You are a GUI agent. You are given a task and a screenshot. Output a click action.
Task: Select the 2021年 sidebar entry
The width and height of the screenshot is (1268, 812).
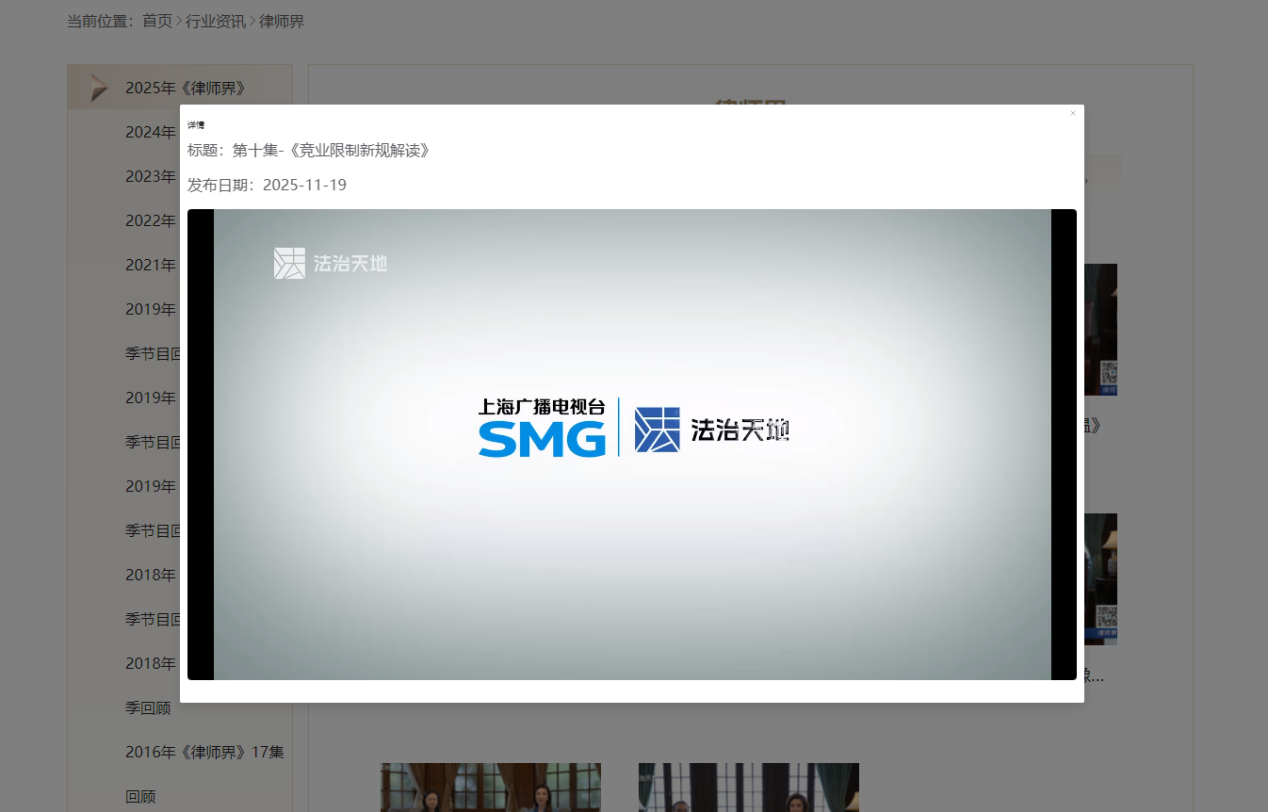coord(149,264)
